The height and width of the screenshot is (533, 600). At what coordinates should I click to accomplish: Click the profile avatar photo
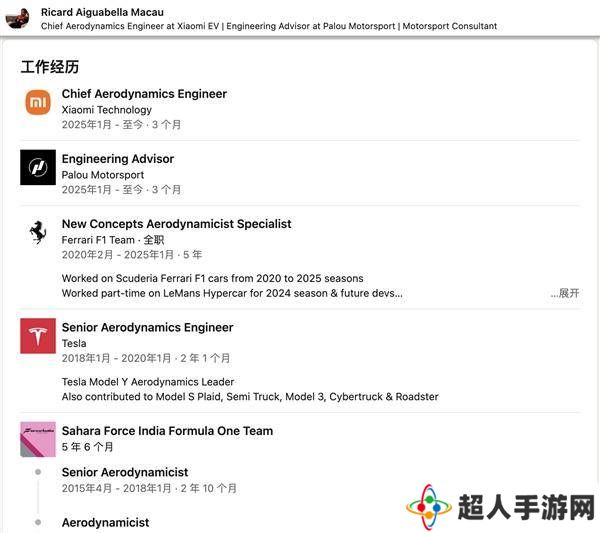tap(18, 18)
